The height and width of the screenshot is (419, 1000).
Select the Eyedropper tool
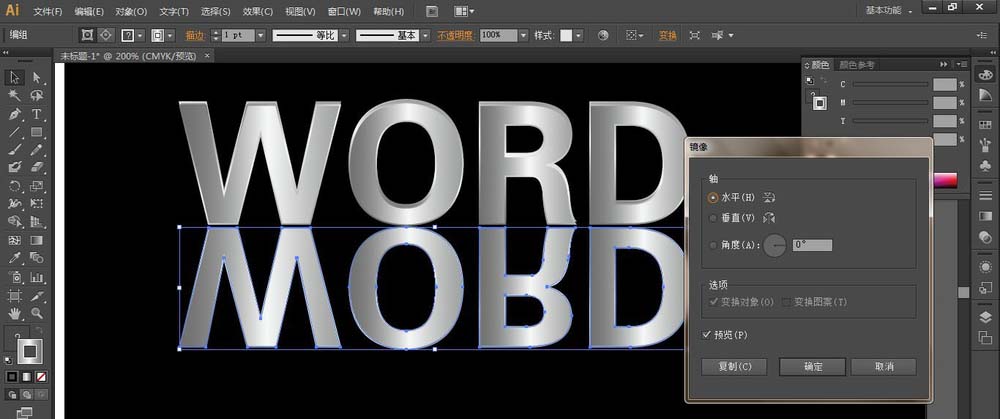coord(15,258)
